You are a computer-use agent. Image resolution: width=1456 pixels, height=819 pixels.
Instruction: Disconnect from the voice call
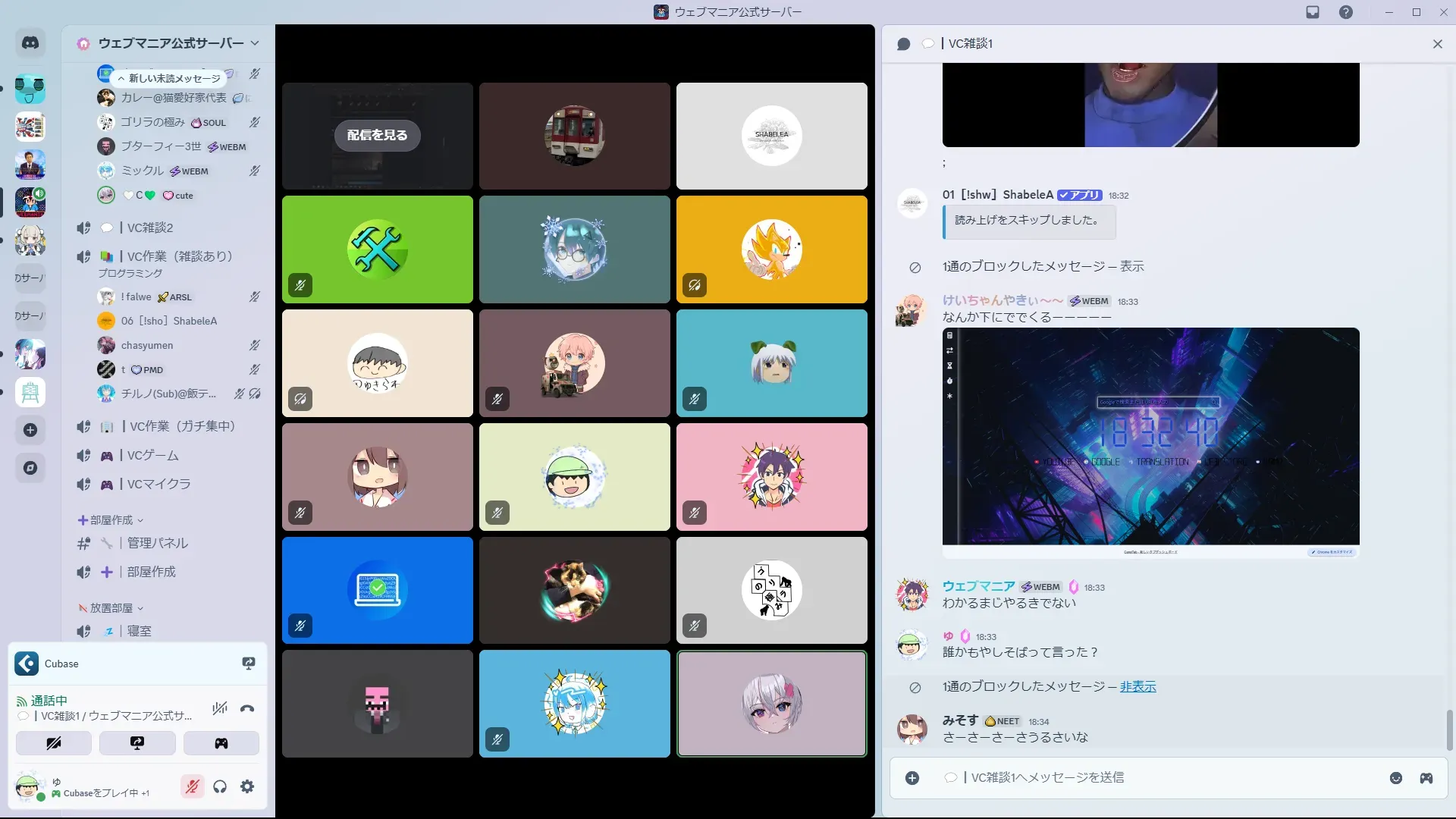click(247, 709)
